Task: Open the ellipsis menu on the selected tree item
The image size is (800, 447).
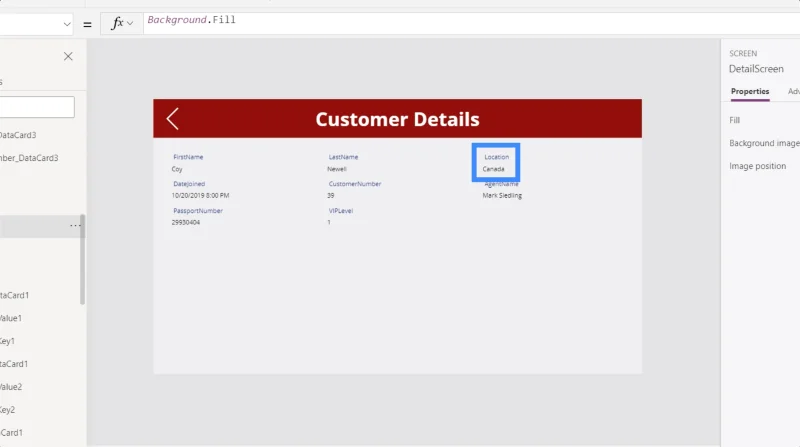Action: click(75, 226)
